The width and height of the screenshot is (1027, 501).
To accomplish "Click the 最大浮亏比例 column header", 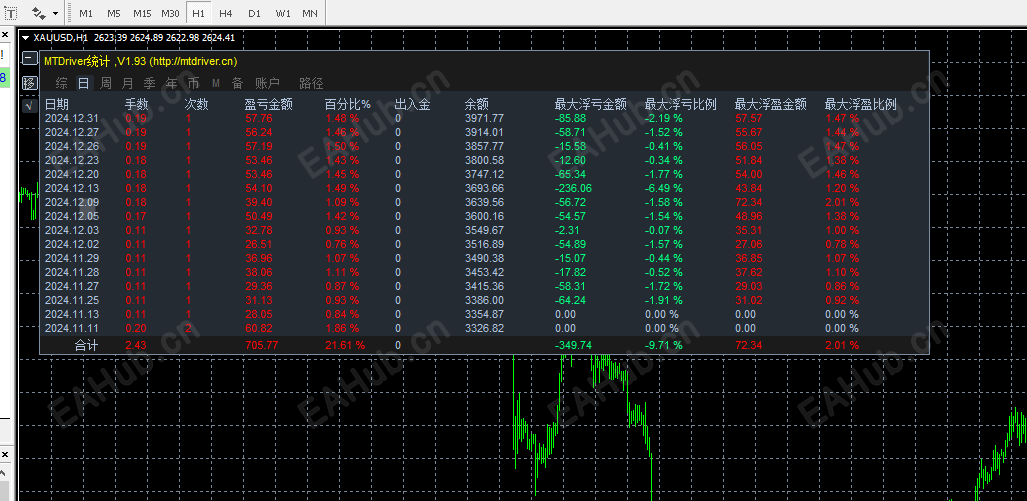I will 681,104.
